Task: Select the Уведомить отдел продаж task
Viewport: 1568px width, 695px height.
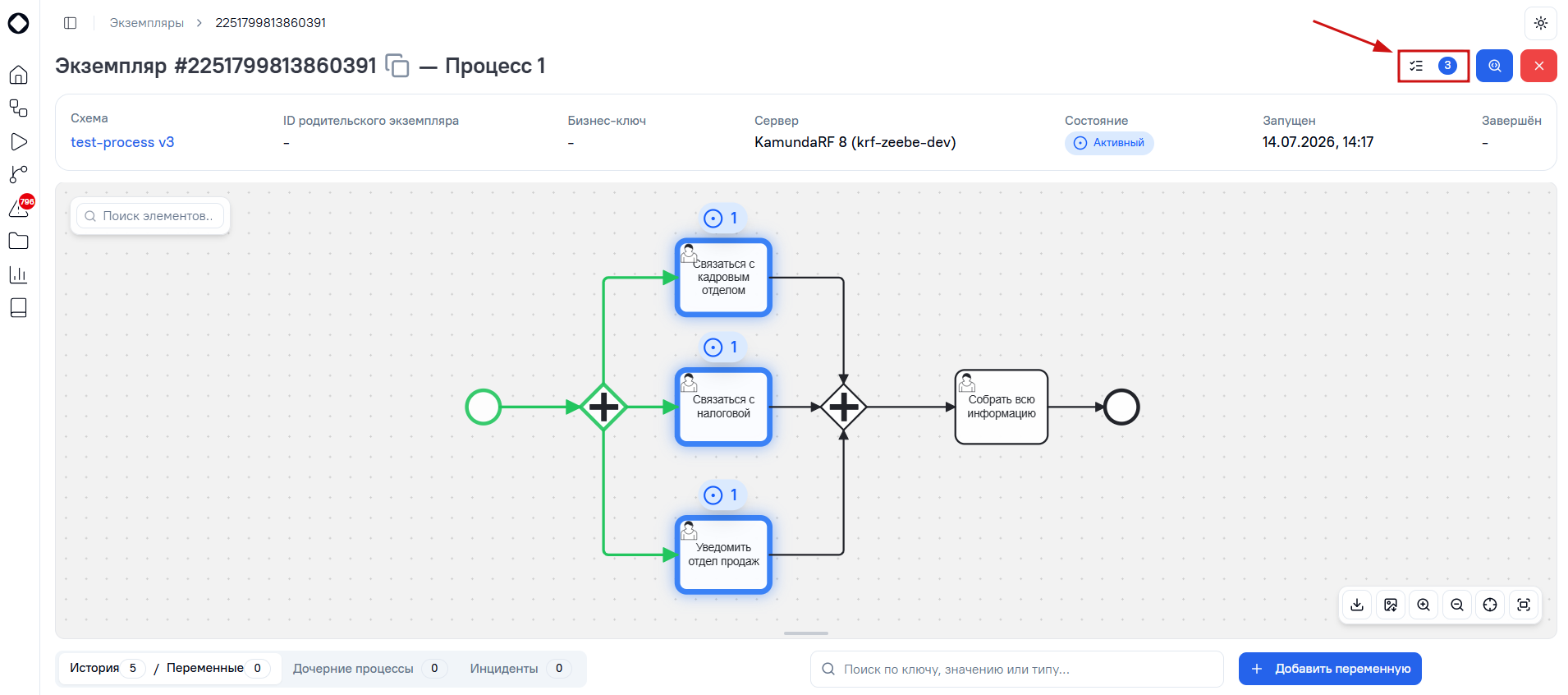Action: (723, 555)
